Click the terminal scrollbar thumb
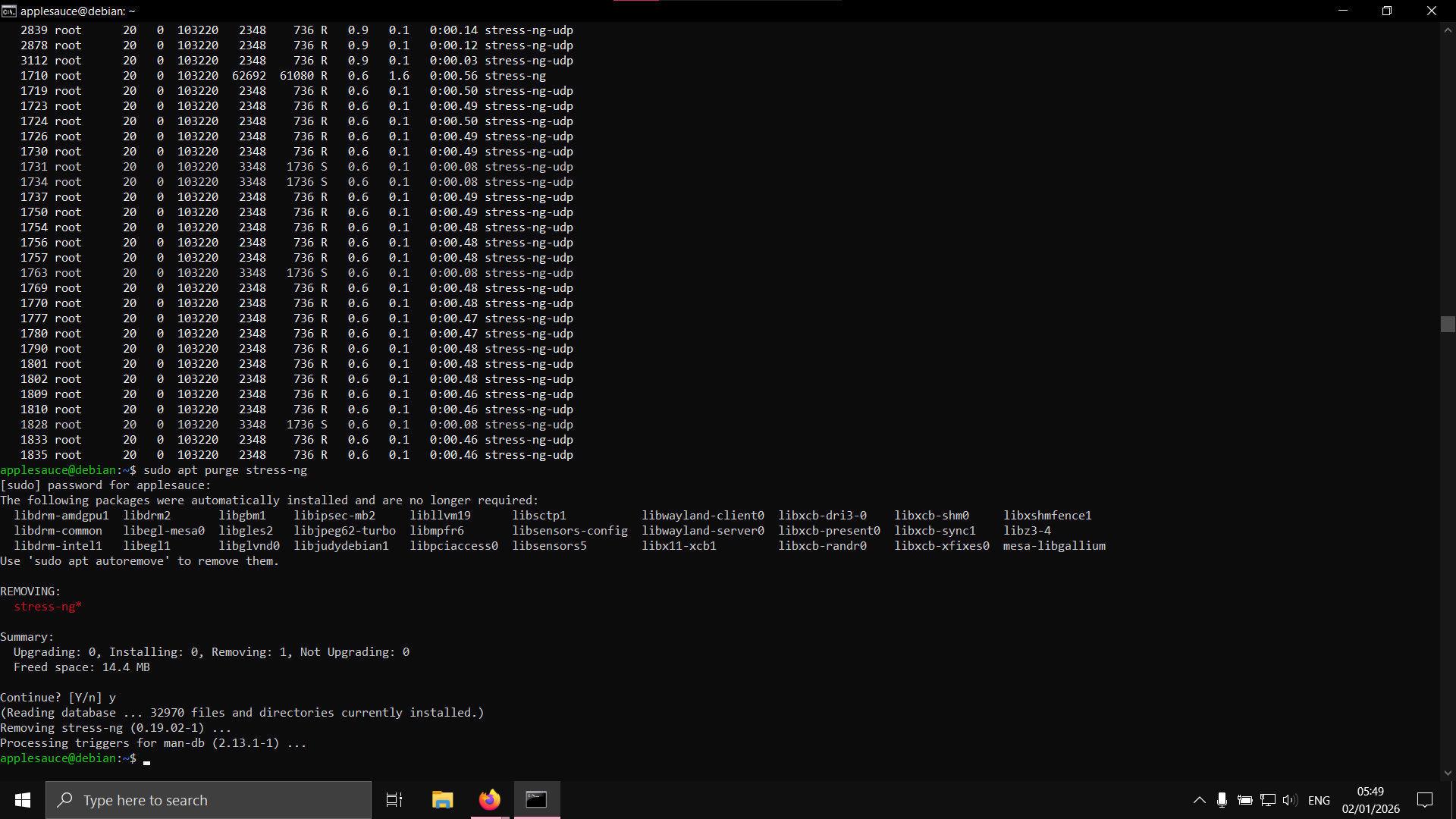The image size is (1456, 819). point(1448,324)
